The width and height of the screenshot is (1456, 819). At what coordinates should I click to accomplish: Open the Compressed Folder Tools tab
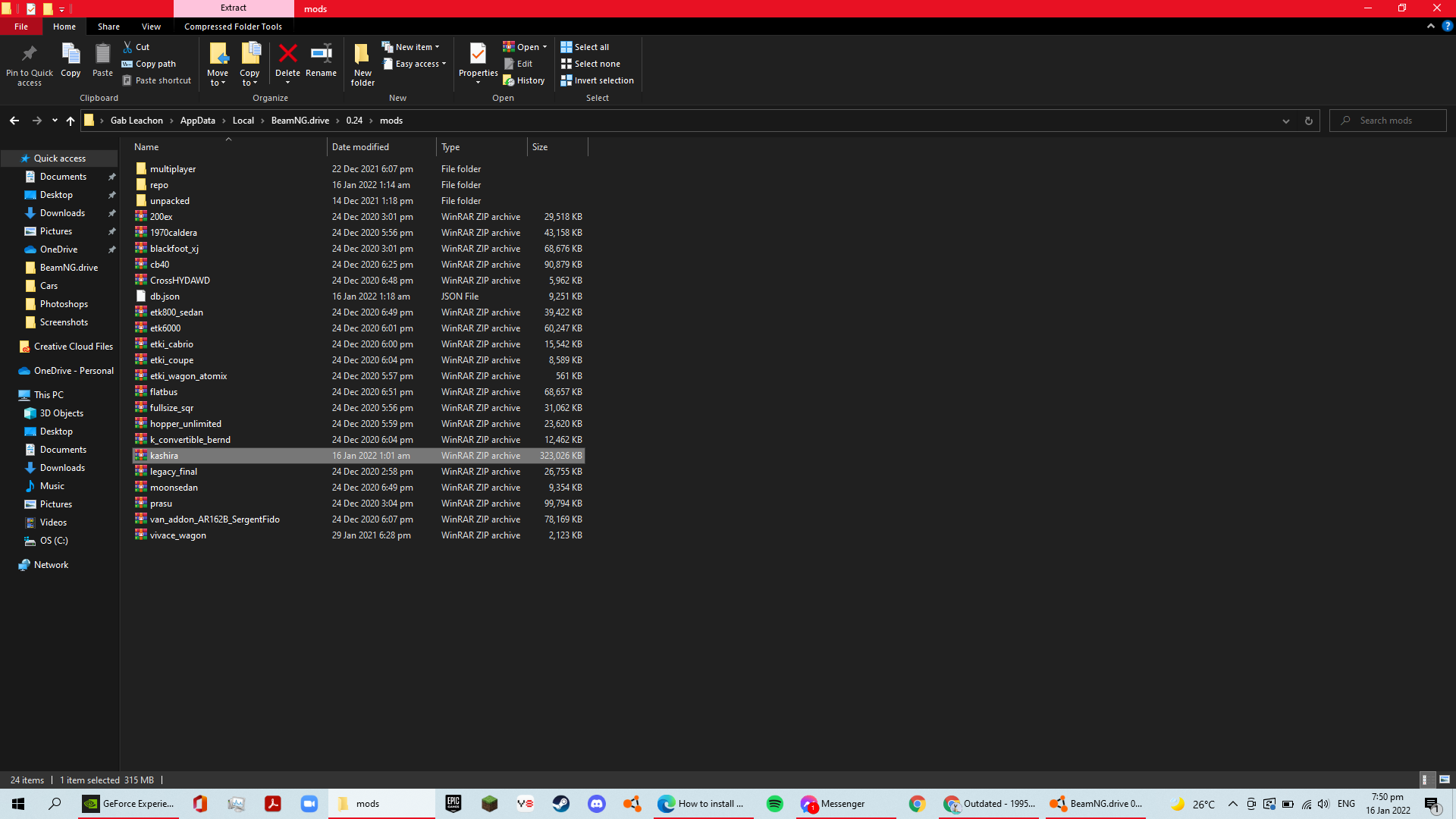tap(233, 27)
